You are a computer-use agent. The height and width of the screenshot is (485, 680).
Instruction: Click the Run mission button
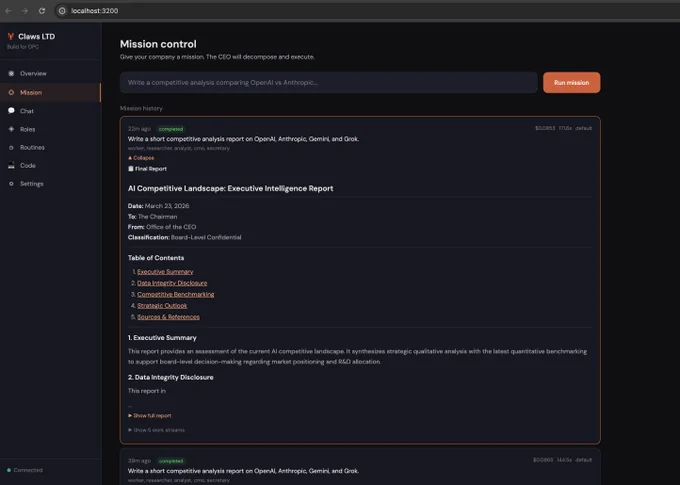click(572, 82)
